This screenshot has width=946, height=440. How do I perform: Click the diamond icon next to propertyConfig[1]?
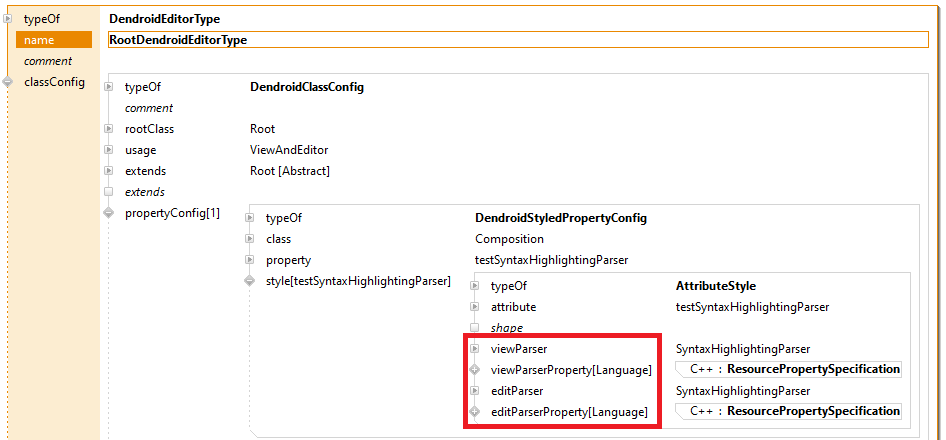[109, 213]
